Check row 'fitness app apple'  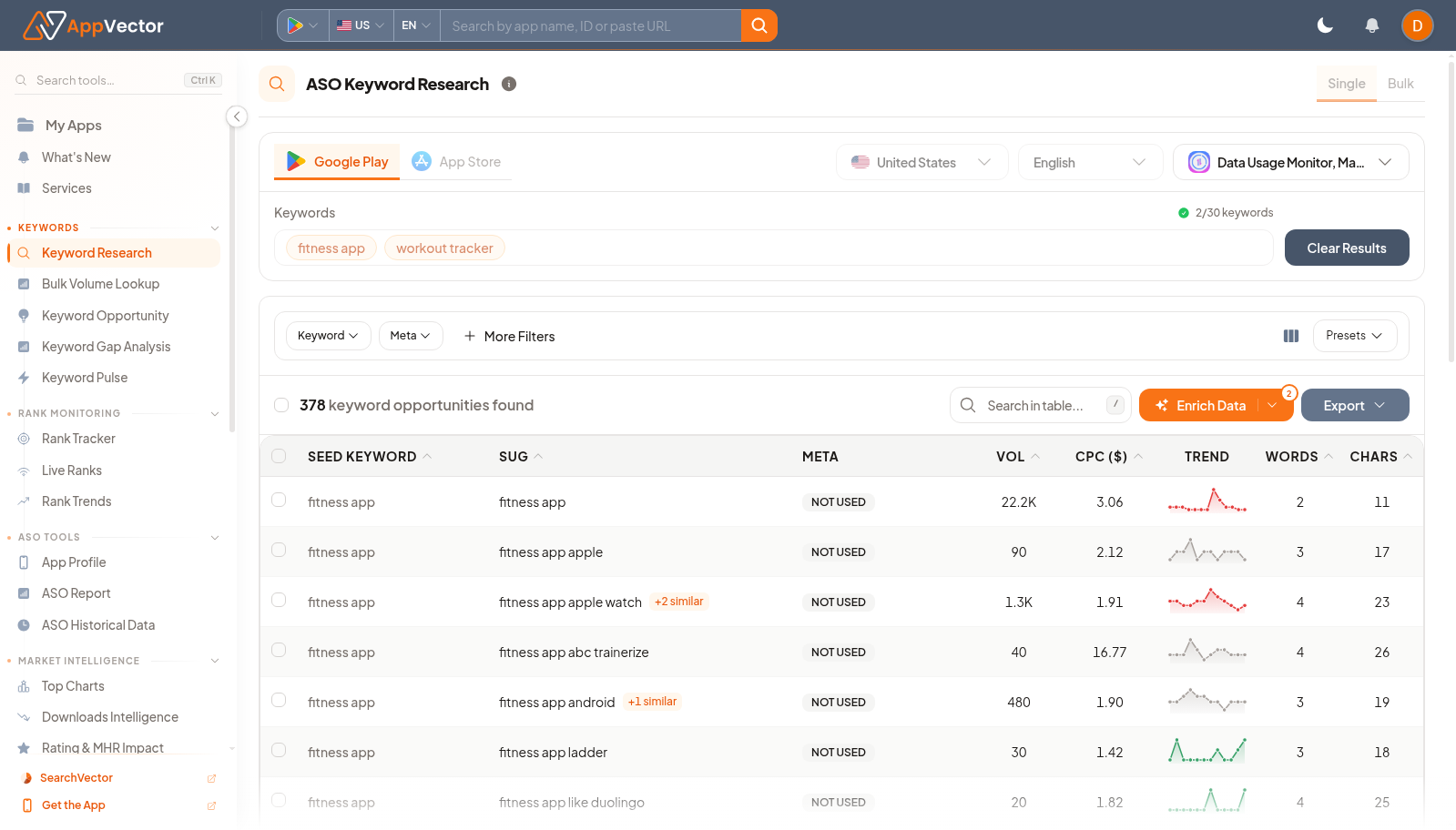tap(279, 550)
